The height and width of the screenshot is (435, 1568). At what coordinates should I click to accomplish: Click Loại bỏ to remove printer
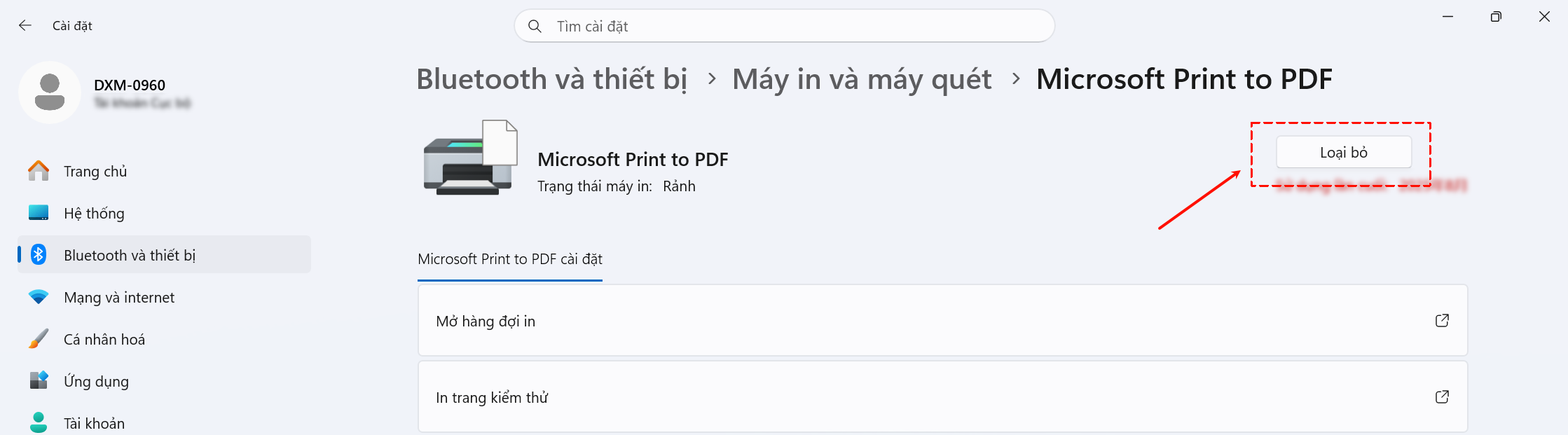click(1343, 153)
